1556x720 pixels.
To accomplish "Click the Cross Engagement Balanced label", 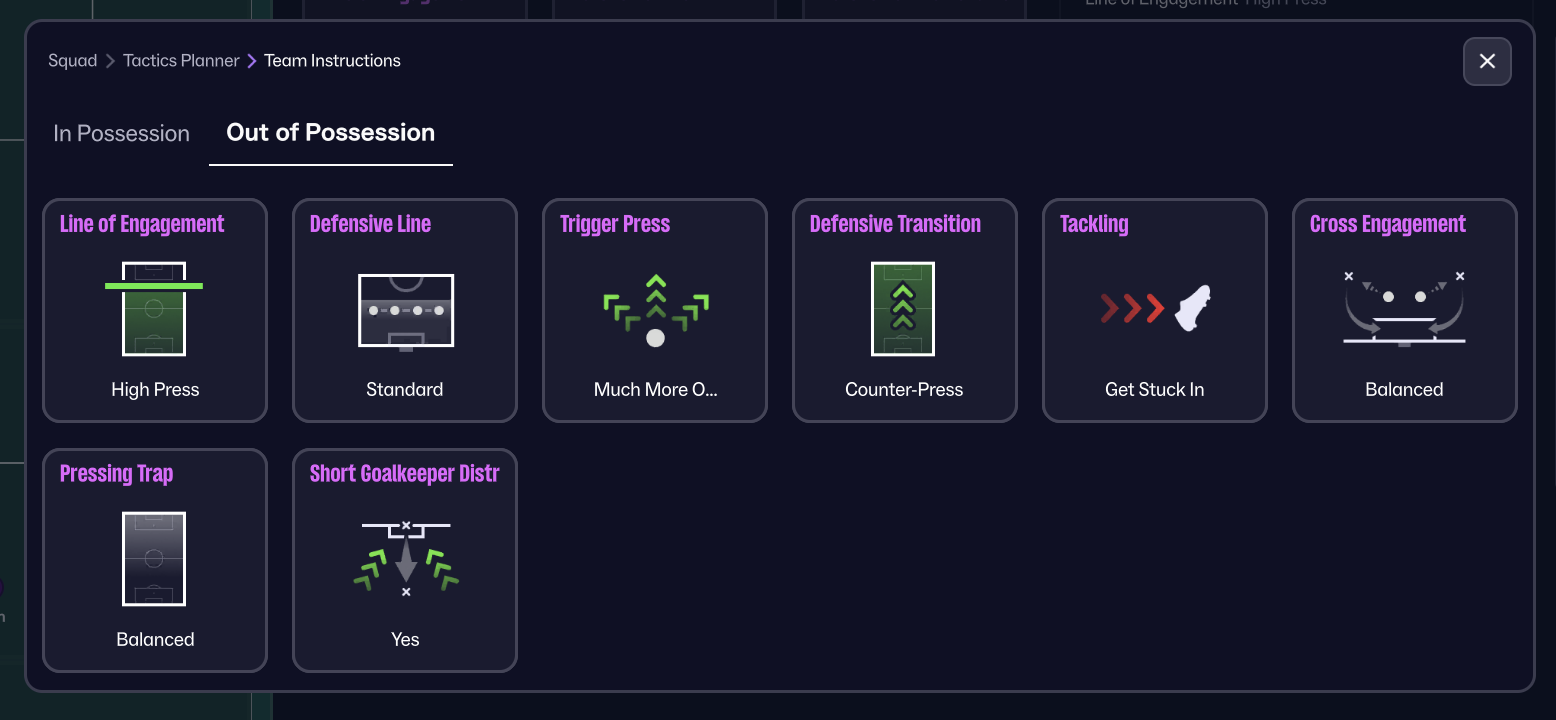I will click(1404, 390).
